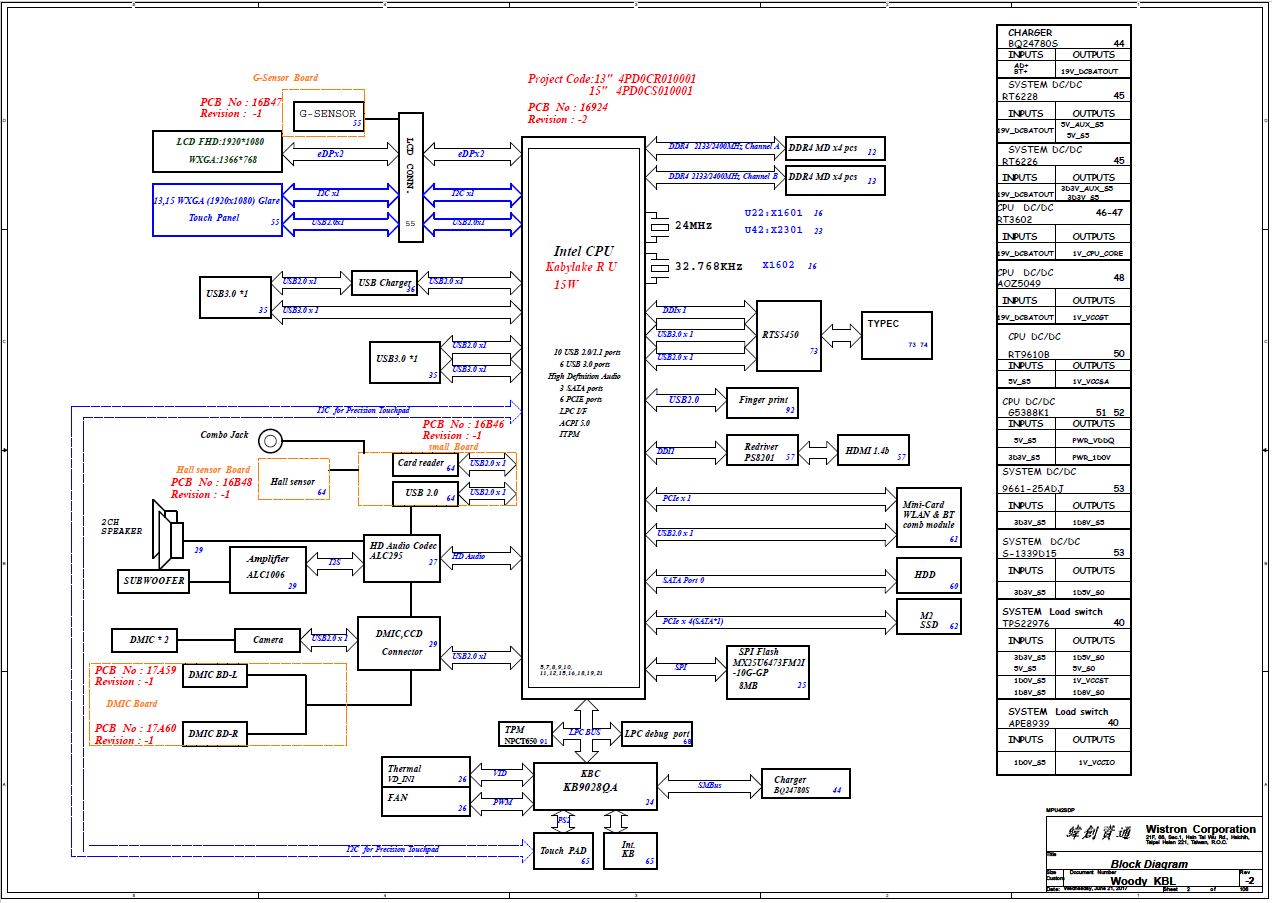Select the RTS5450 block

[789, 334]
